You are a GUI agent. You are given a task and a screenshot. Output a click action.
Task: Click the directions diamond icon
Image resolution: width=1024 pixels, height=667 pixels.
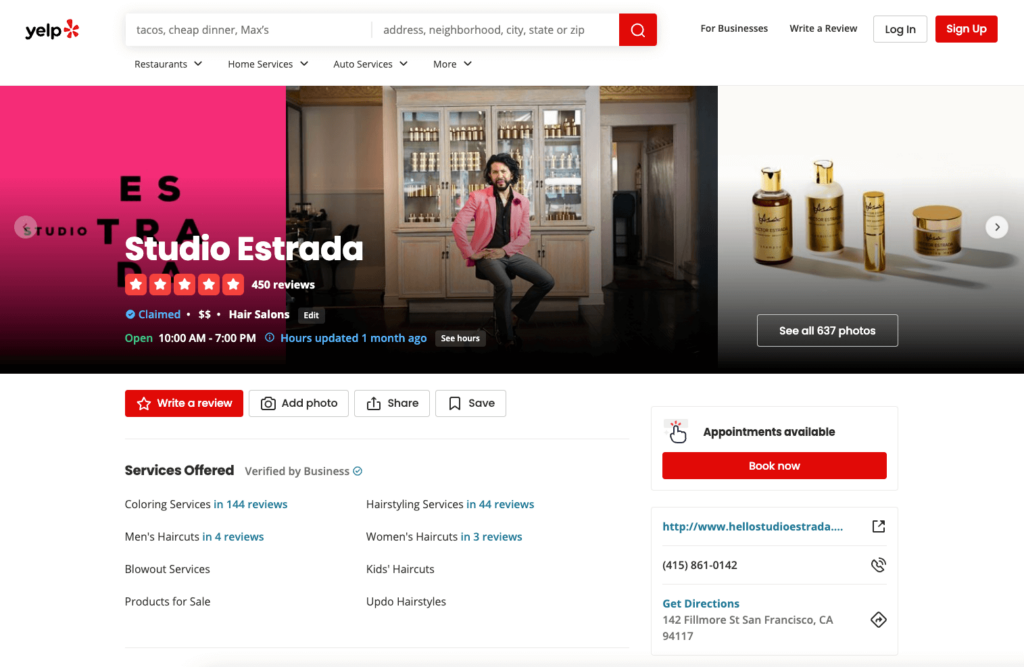click(x=878, y=620)
